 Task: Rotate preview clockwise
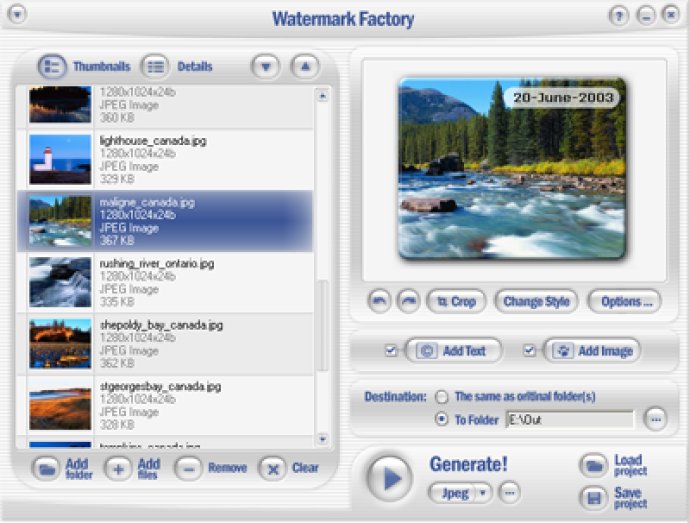(408, 301)
